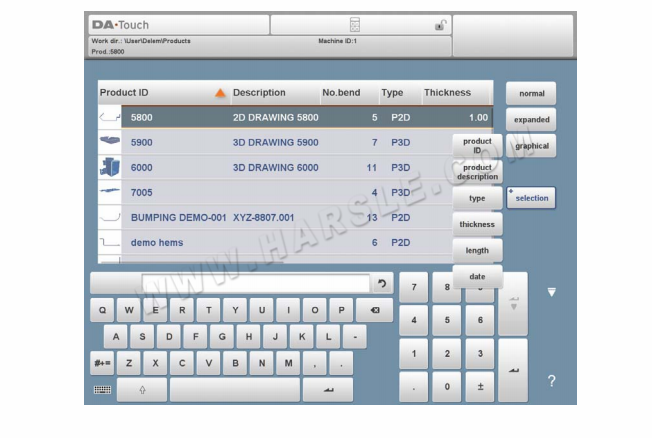Screen dimensions: 652x438
Task: Switch to the graphical view mode
Action: point(531,145)
